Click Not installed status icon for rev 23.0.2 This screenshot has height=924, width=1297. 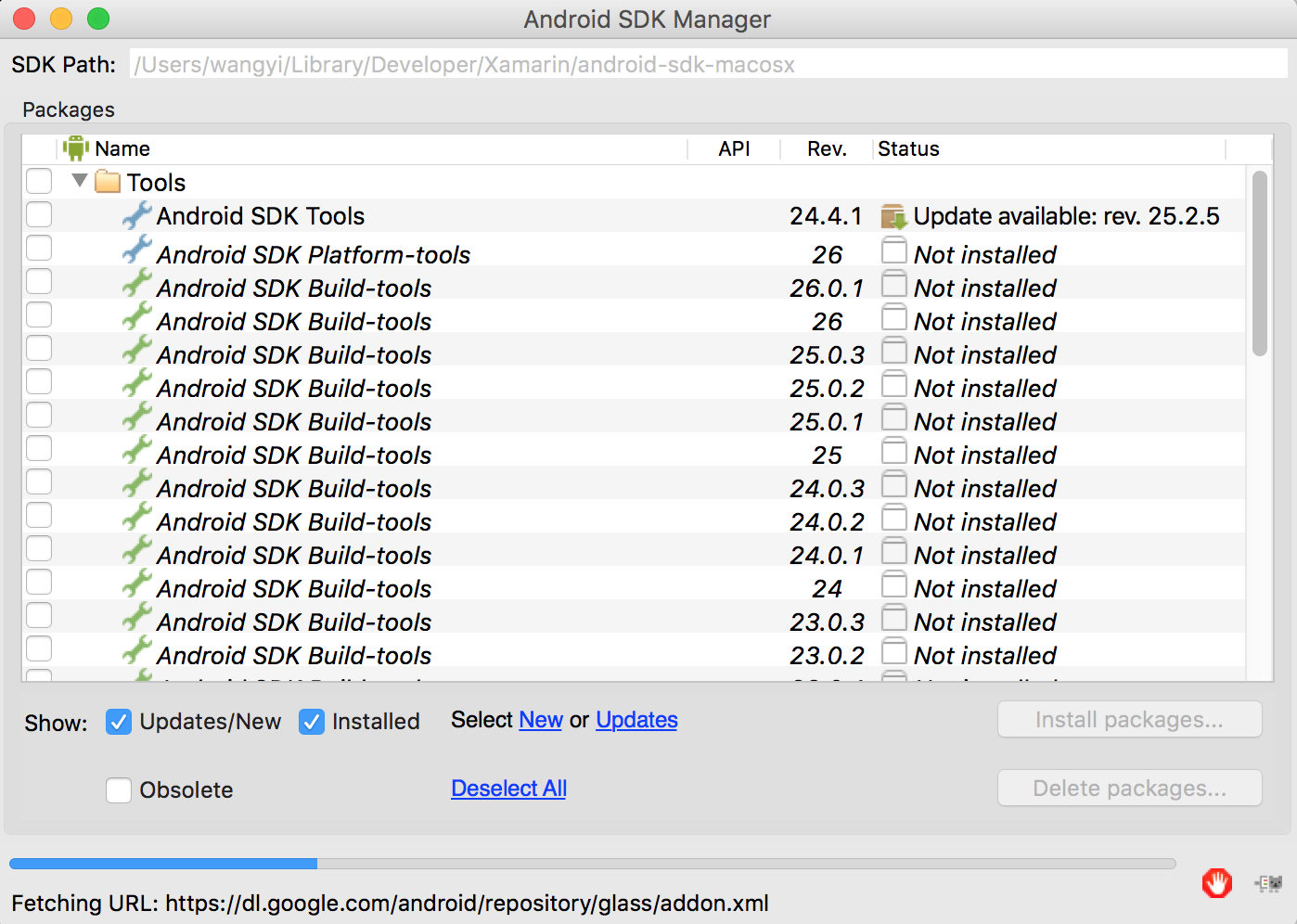click(894, 650)
